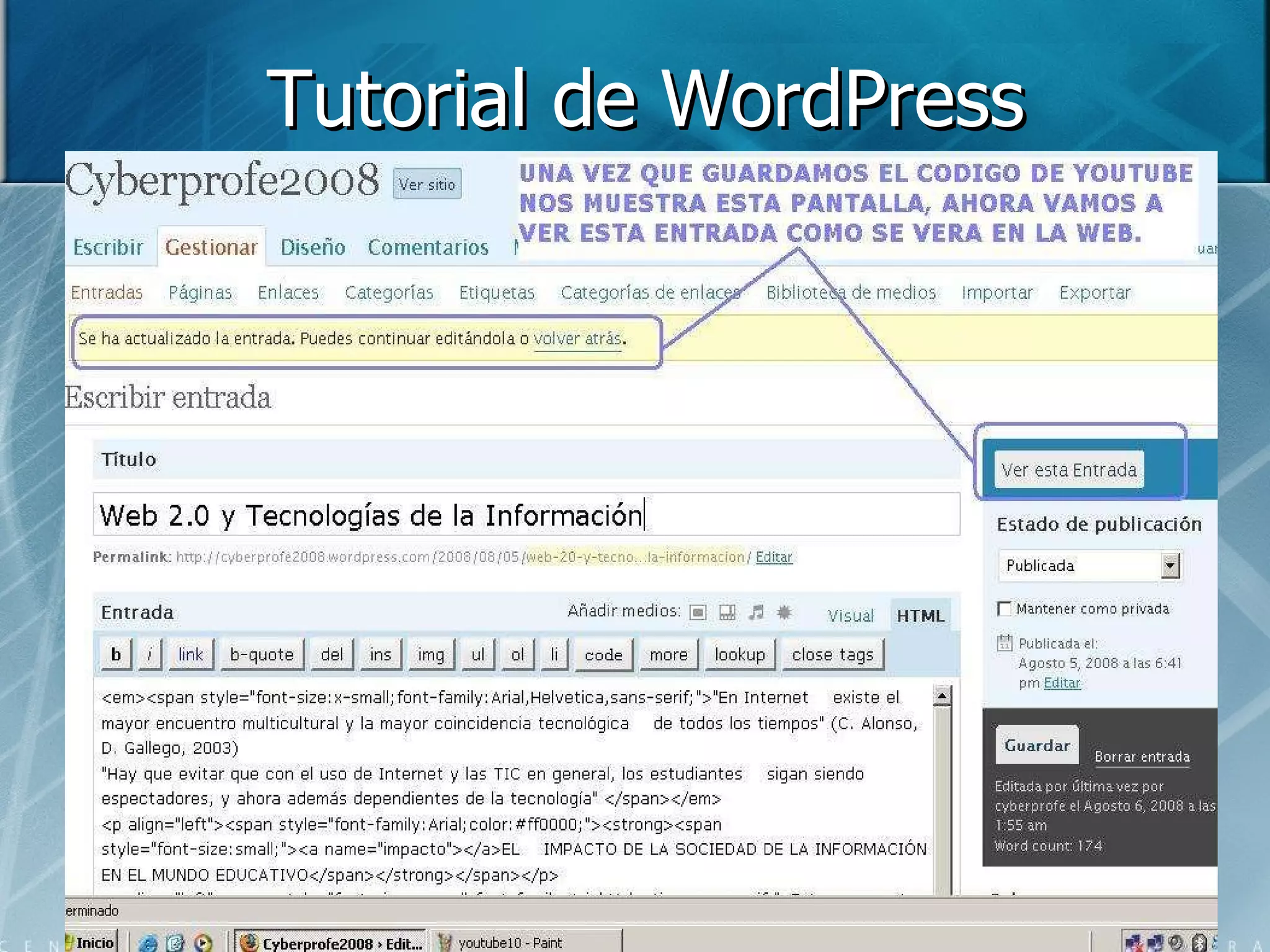Click the ul list button

click(477, 654)
